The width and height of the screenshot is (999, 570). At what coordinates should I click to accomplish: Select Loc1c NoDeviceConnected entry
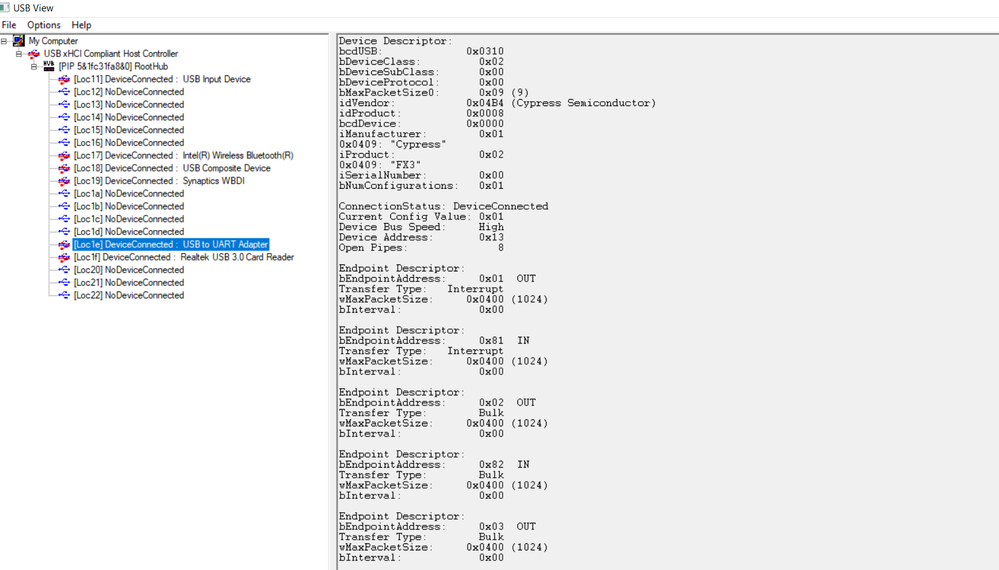[x=129, y=219]
